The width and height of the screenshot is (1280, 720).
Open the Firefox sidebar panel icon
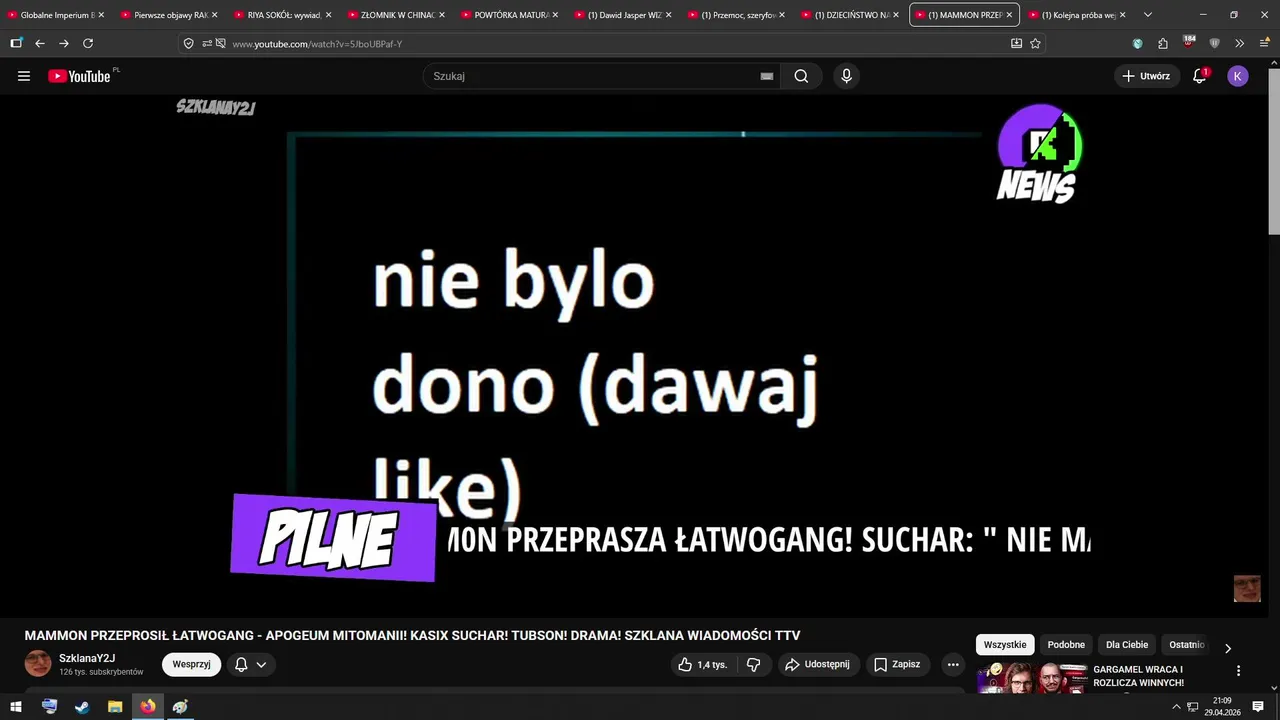(16, 44)
